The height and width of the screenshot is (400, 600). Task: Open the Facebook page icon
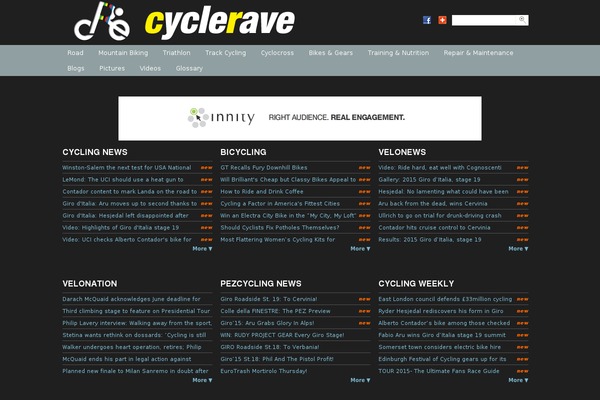coord(427,20)
